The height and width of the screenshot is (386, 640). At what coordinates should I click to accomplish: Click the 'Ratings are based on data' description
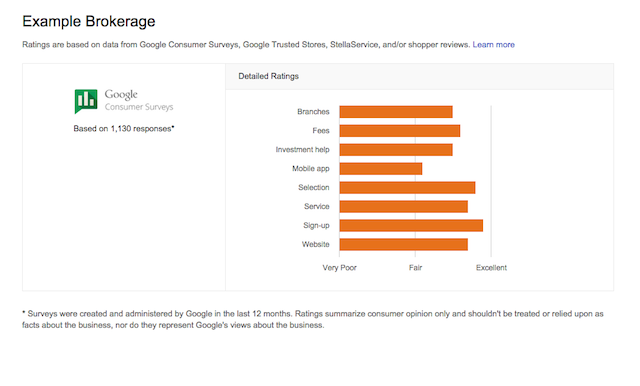[x=246, y=44]
